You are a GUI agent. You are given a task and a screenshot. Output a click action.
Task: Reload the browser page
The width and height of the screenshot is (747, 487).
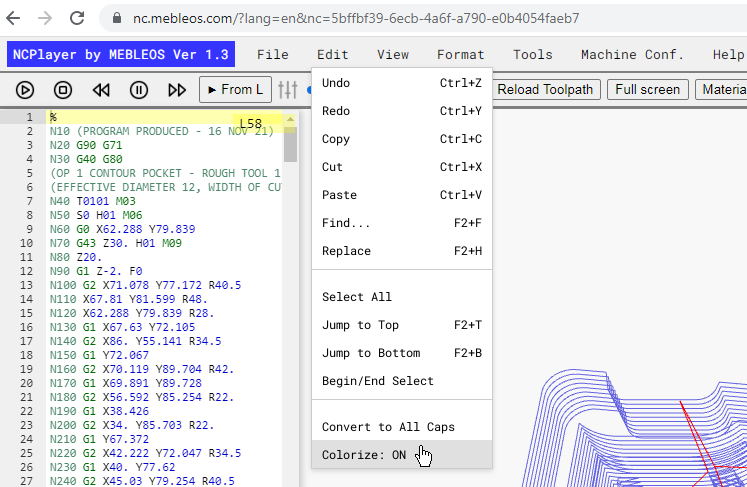pyautogui.click(x=77, y=18)
